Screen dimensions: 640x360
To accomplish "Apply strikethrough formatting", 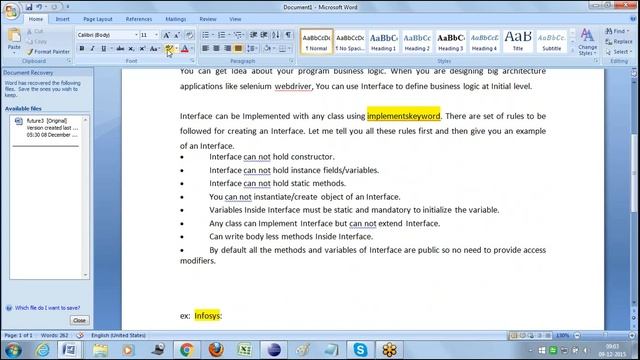I will [120, 49].
